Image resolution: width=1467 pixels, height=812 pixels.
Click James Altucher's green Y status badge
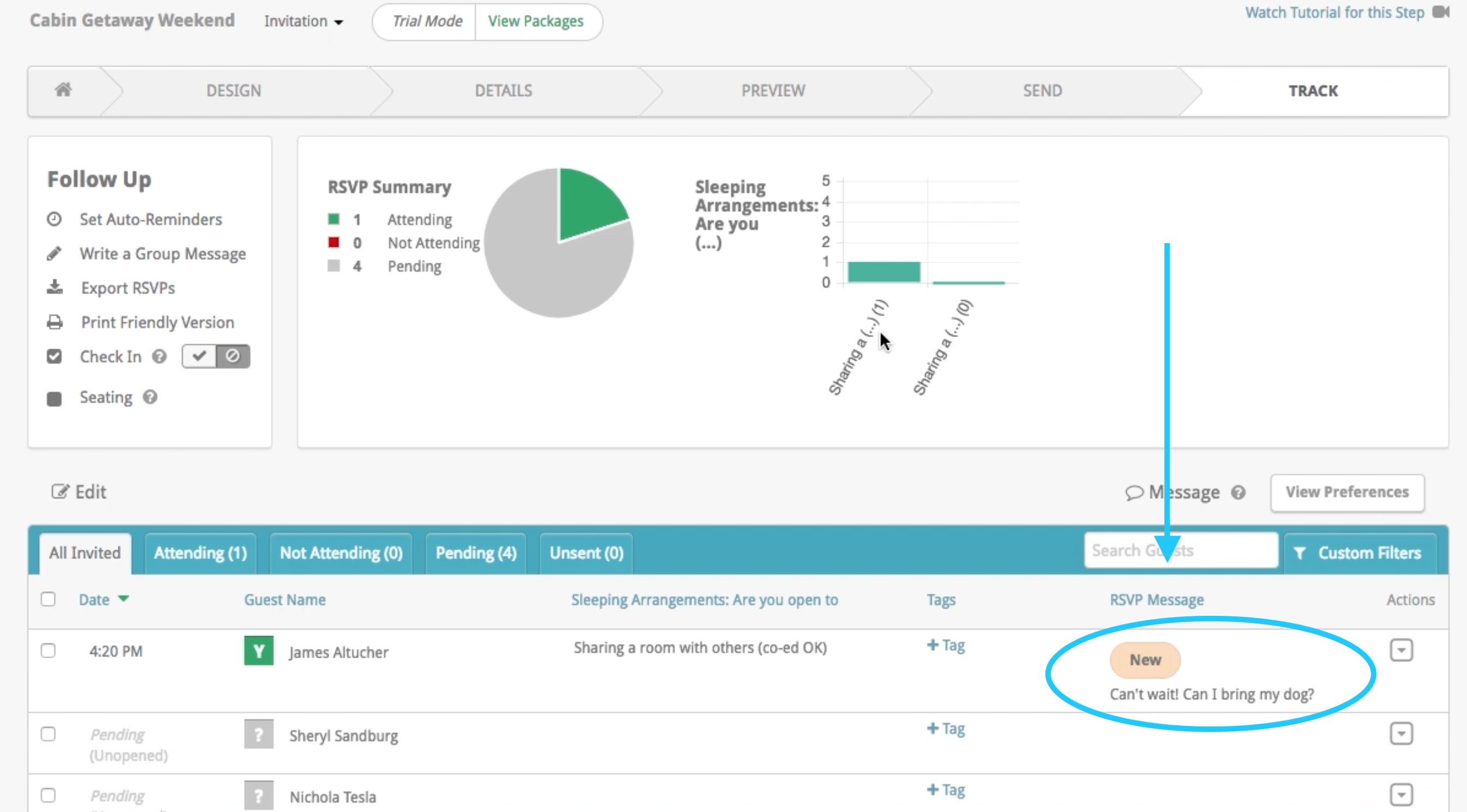(x=258, y=651)
